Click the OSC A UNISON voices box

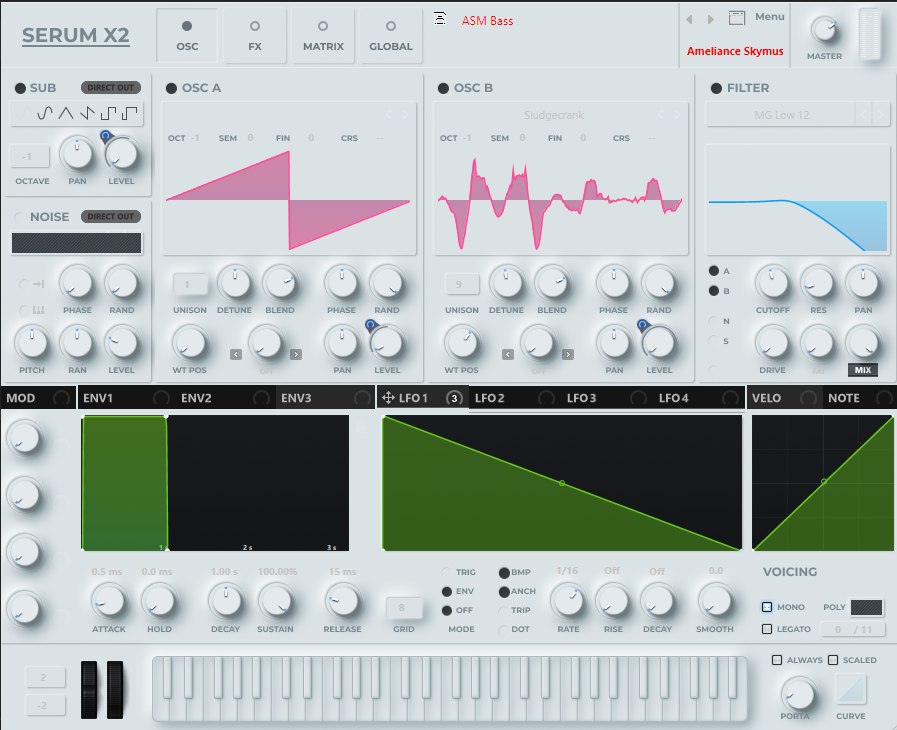pyautogui.click(x=189, y=284)
